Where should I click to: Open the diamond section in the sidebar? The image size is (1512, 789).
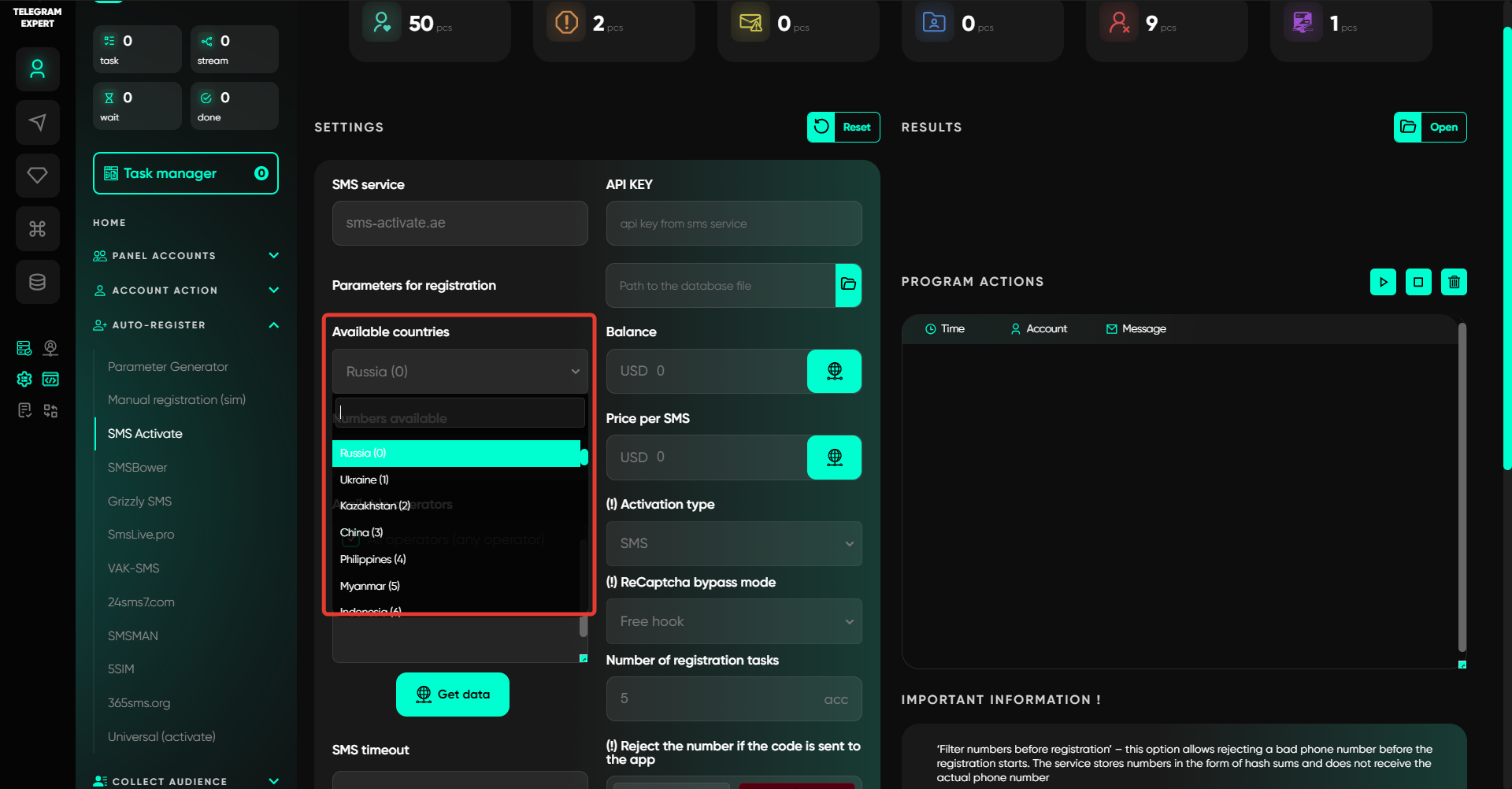point(37,175)
